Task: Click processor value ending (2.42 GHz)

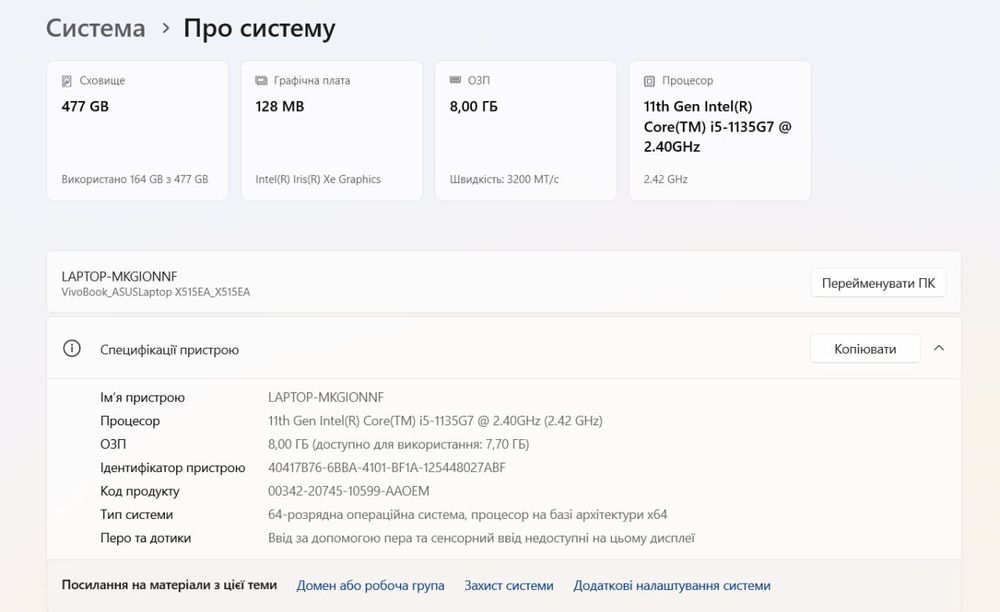Action: (x=435, y=421)
